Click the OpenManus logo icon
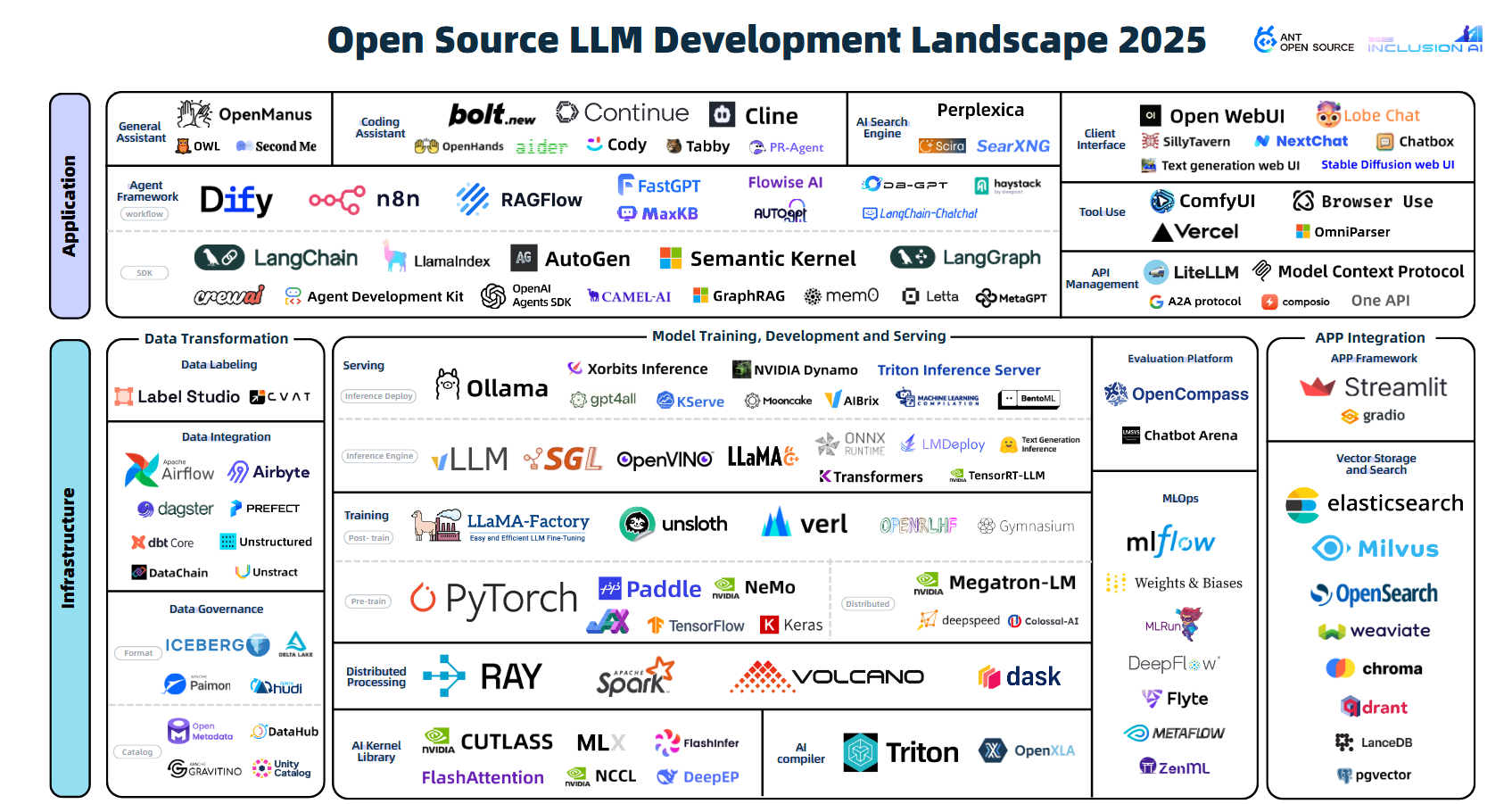Image resolution: width=1512 pixels, height=804 pixels. click(194, 114)
